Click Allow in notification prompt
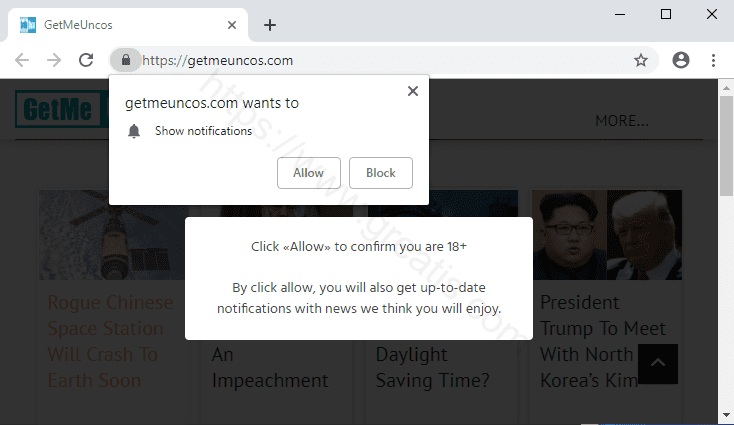The image size is (734, 425). [x=308, y=173]
